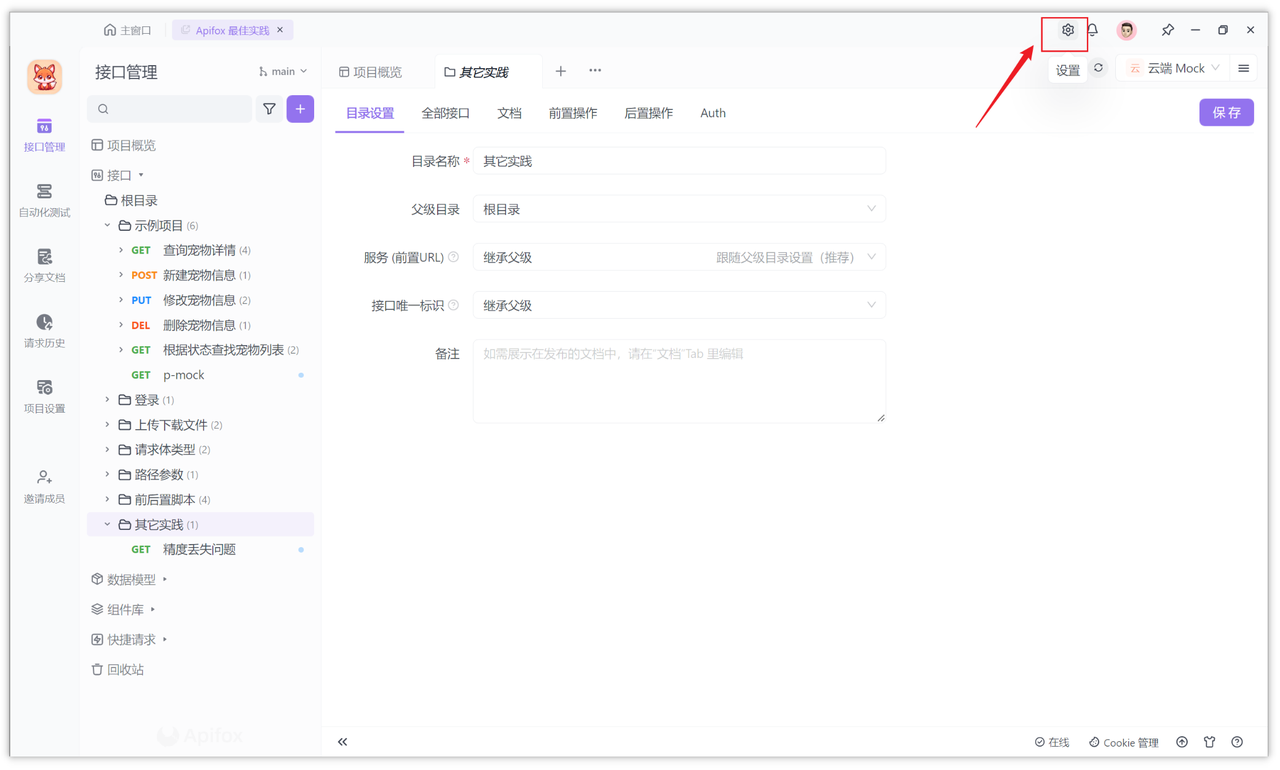Expand the 数据模型 section
Viewport: 1280px width, 770px height.
click(x=165, y=579)
